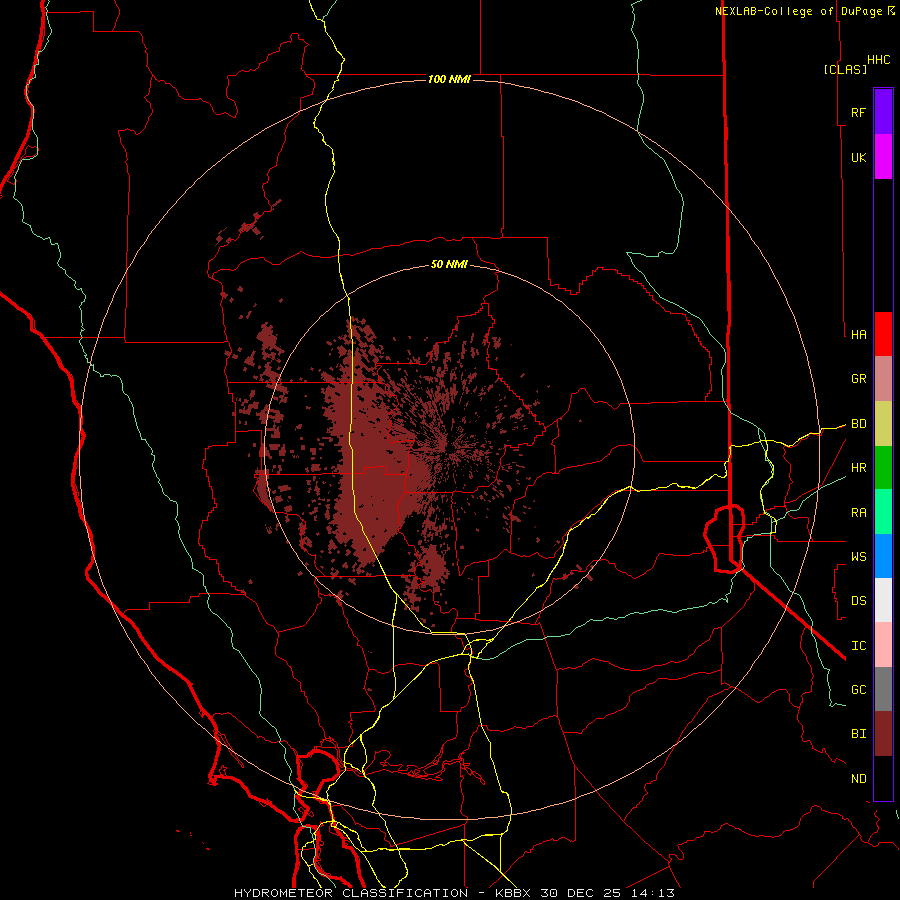Image resolution: width=900 pixels, height=900 pixels.
Task: Click the WS legend label
Action: 858,557
